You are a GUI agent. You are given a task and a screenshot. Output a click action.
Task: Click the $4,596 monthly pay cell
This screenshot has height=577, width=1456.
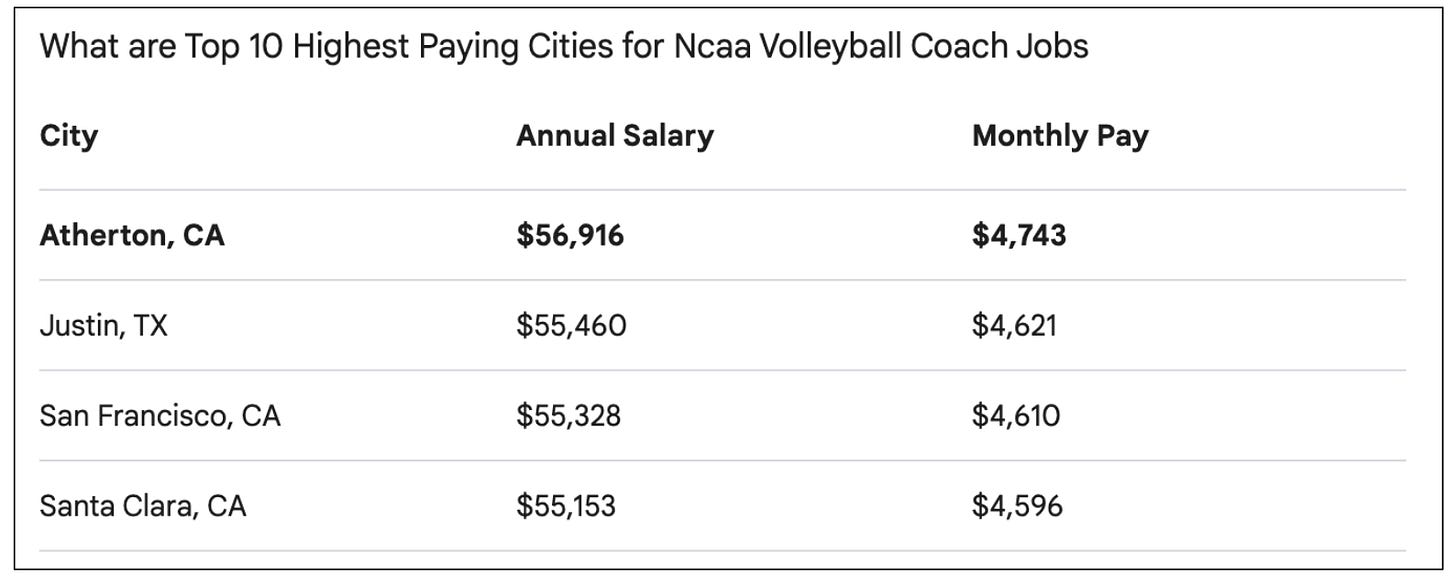click(1017, 507)
